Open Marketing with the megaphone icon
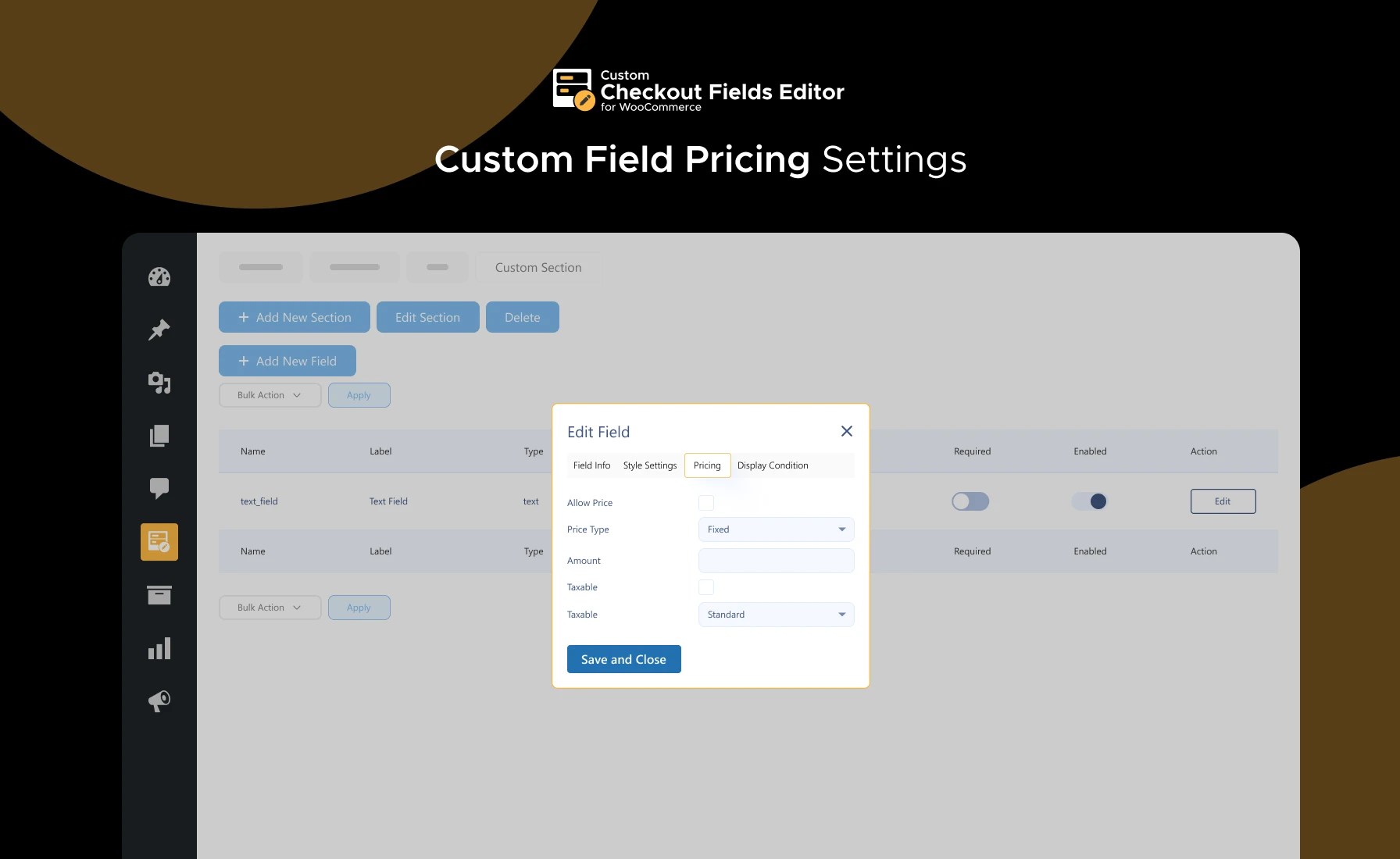Image resolution: width=1400 pixels, height=859 pixels. [x=159, y=700]
